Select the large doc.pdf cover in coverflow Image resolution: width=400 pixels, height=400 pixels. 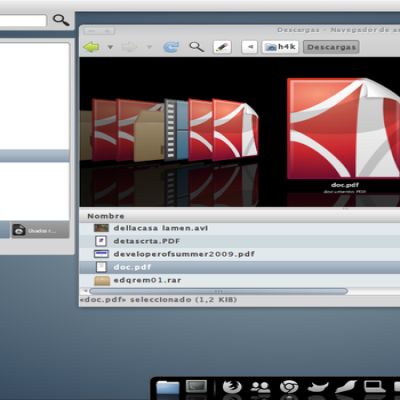pyautogui.click(x=343, y=128)
